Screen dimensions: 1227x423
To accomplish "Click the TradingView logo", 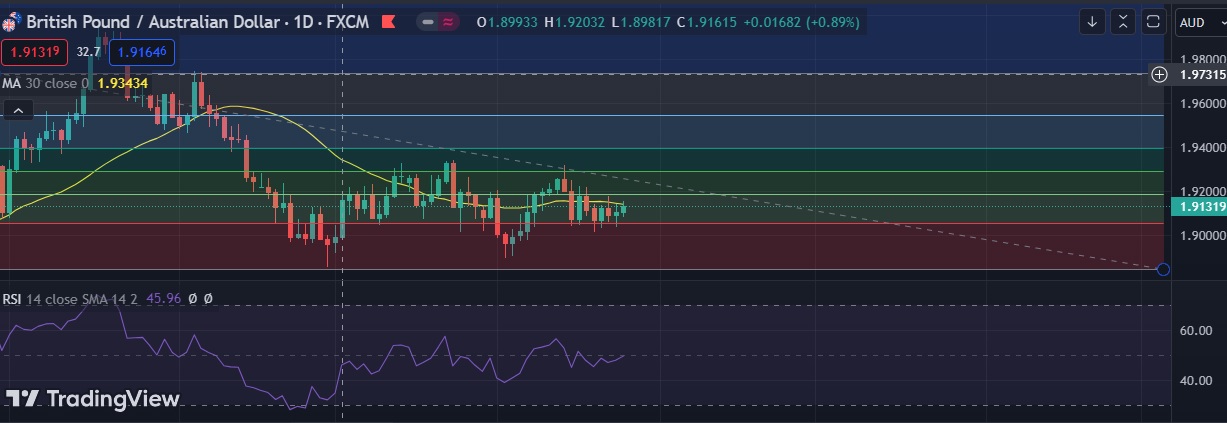I will click(x=93, y=399).
